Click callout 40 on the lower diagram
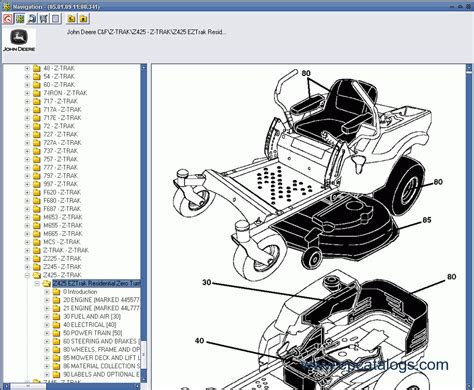Screen dimensions: 474x390 pyautogui.click(x=199, y=341)
